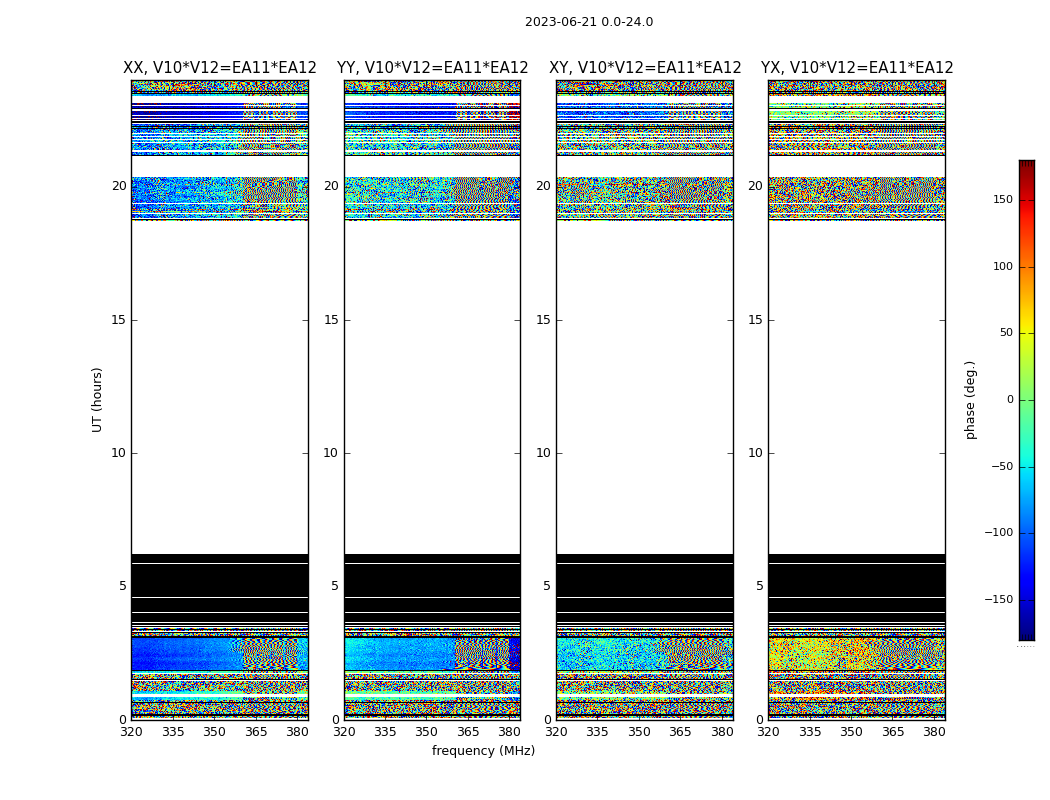Click colorbar tick value −100
This screenshot has width=1050, height=800.
tap(998, 532)
